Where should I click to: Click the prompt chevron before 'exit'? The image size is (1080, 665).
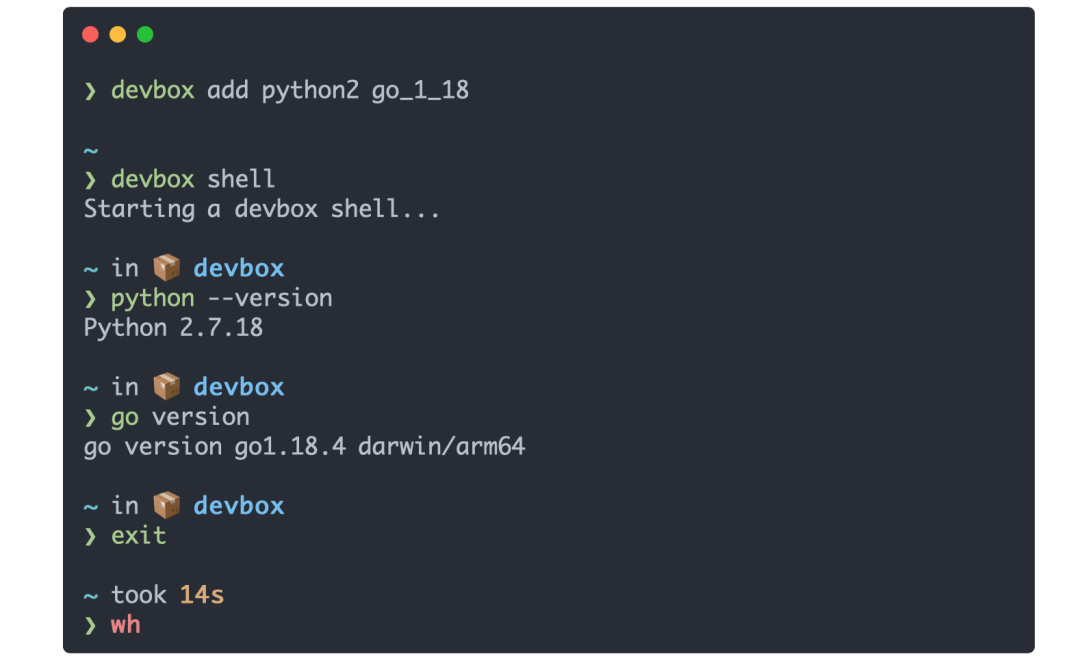pos(91,536)
